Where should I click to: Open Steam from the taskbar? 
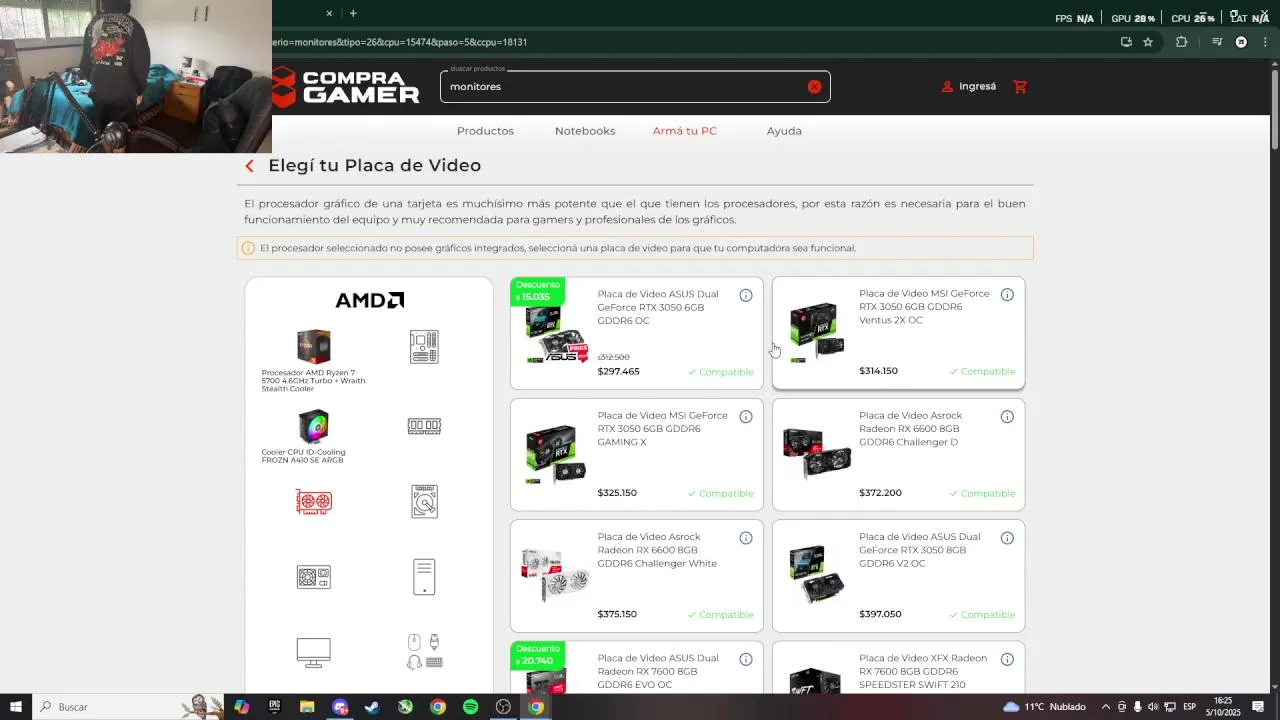click(372, 707)
